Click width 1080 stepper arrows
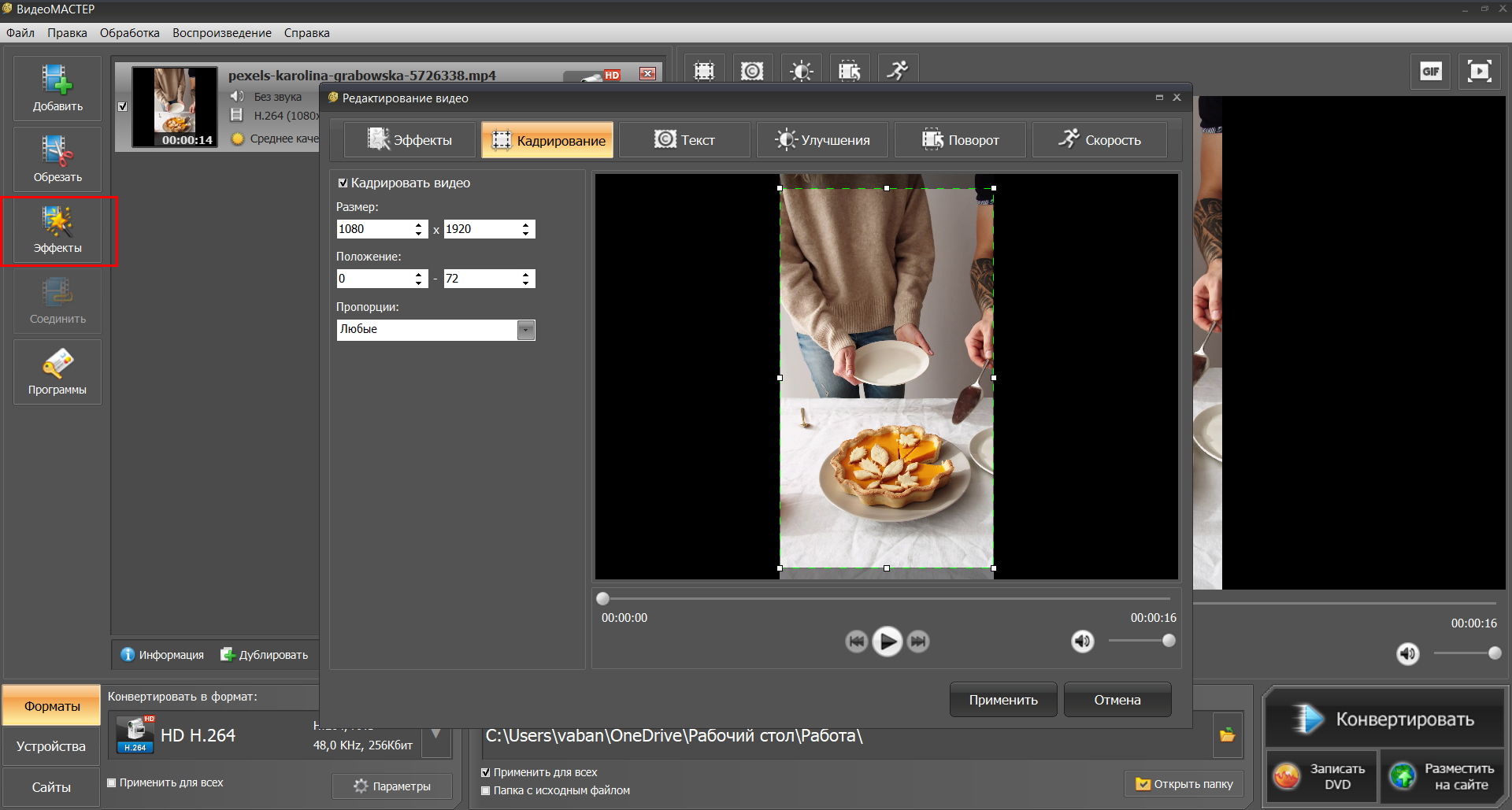 point(419,229)
